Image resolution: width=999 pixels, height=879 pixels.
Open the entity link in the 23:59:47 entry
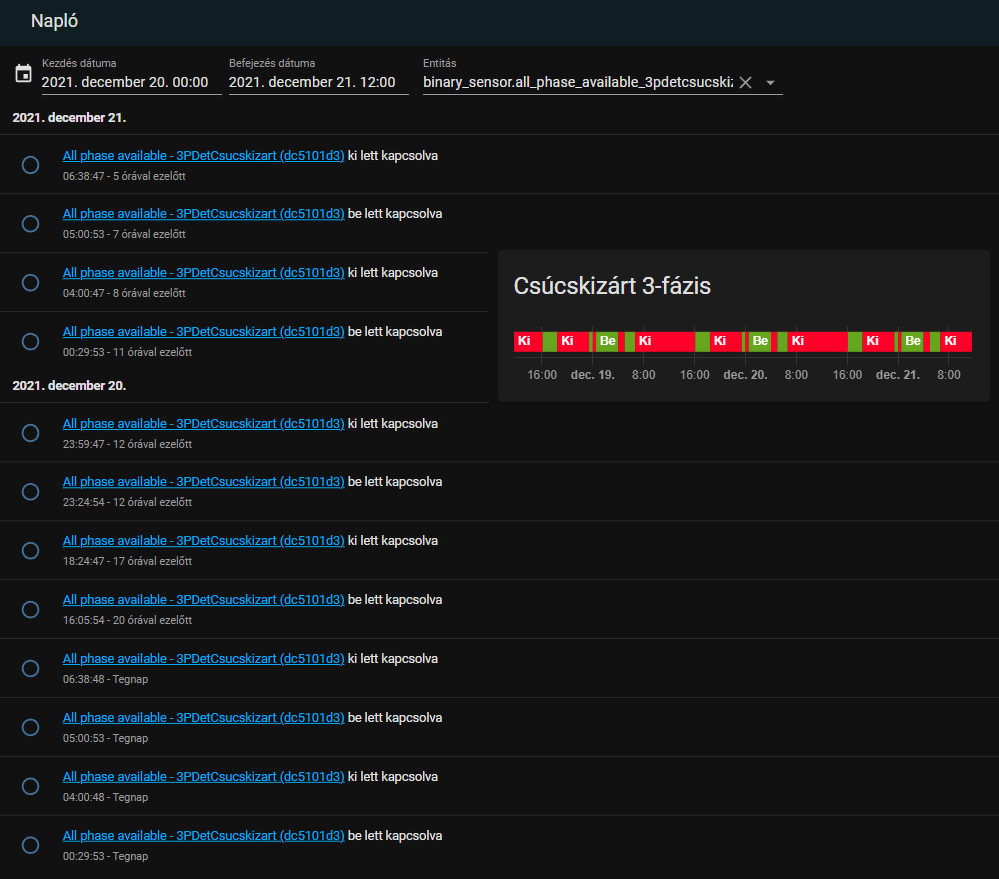(x=203, y=424)
